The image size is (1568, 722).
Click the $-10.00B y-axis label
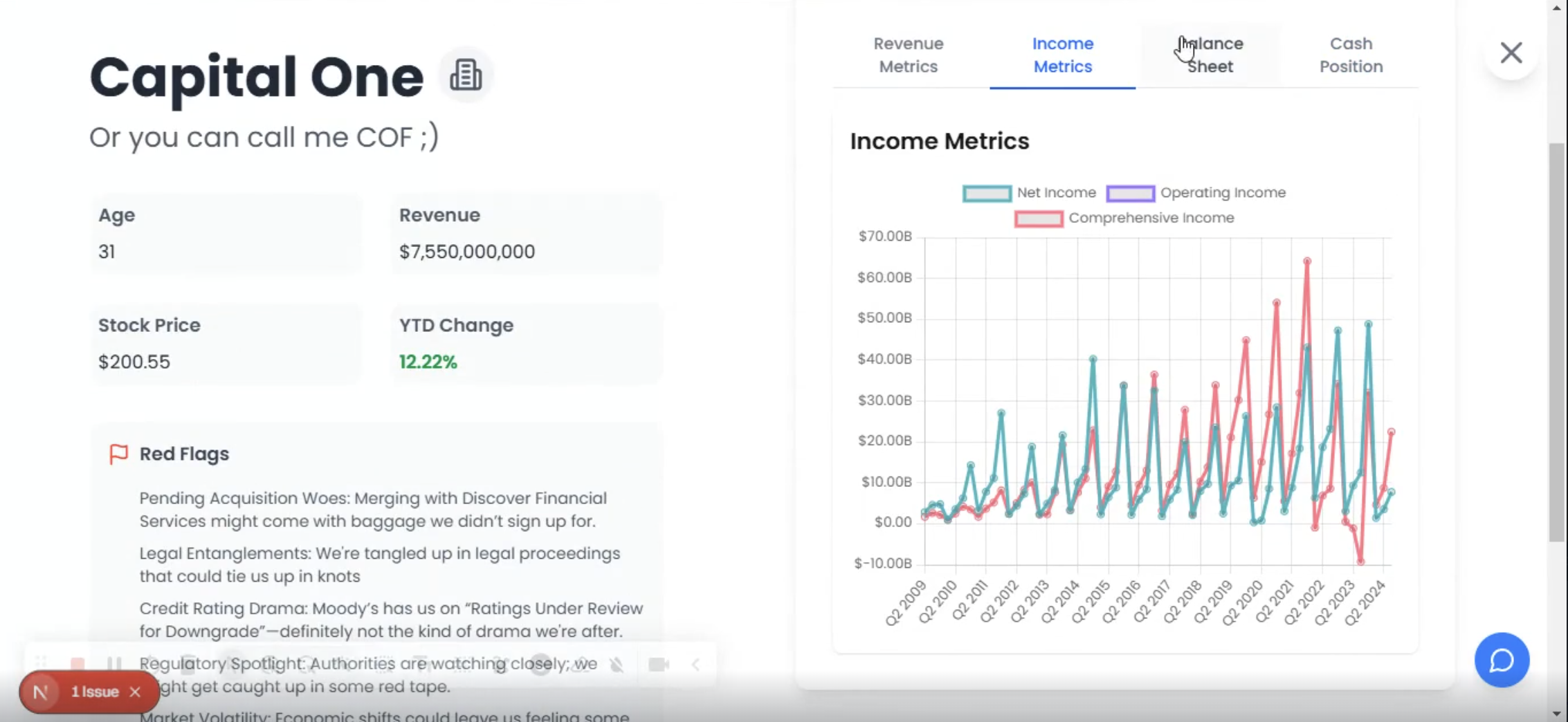tap(882, 563)
